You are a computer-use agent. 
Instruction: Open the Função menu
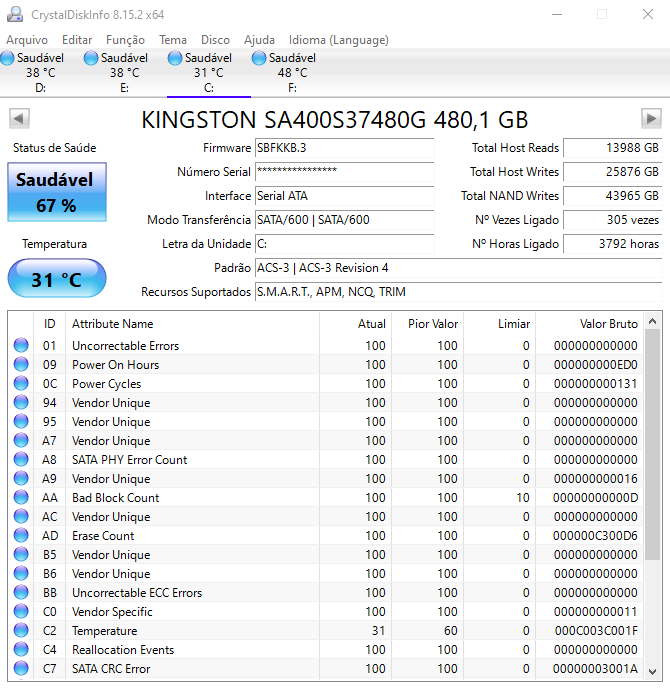click(125, 40)
